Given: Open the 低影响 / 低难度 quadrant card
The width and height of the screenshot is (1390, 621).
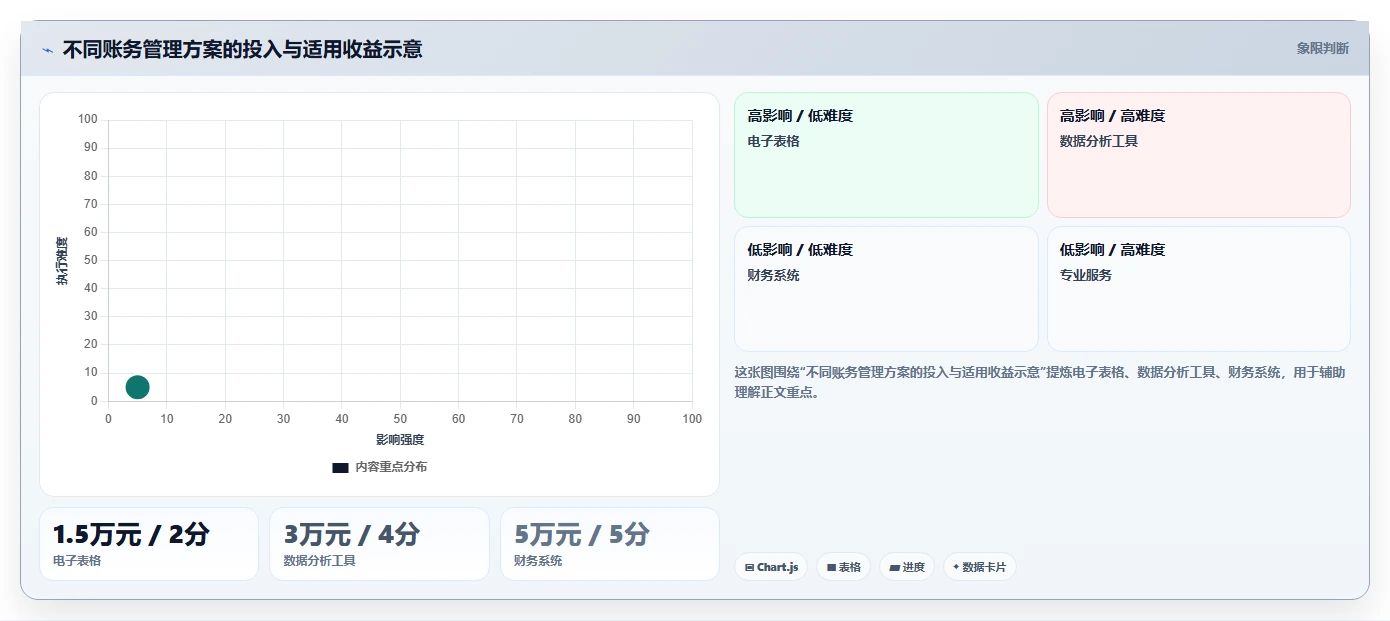Looking at the screenshot, I should (x=887, y=289).
